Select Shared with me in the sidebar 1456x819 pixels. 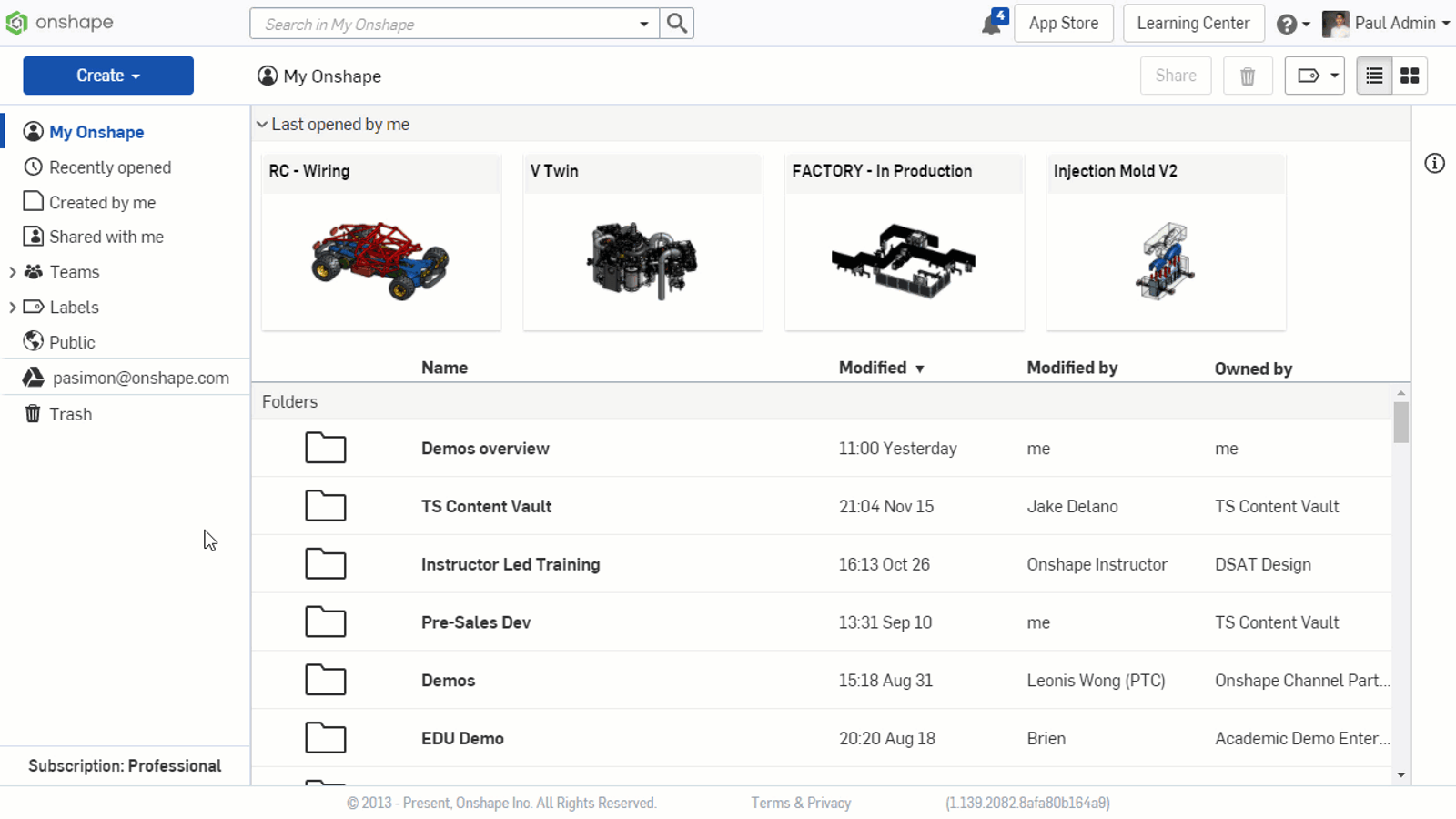point(106,236)
